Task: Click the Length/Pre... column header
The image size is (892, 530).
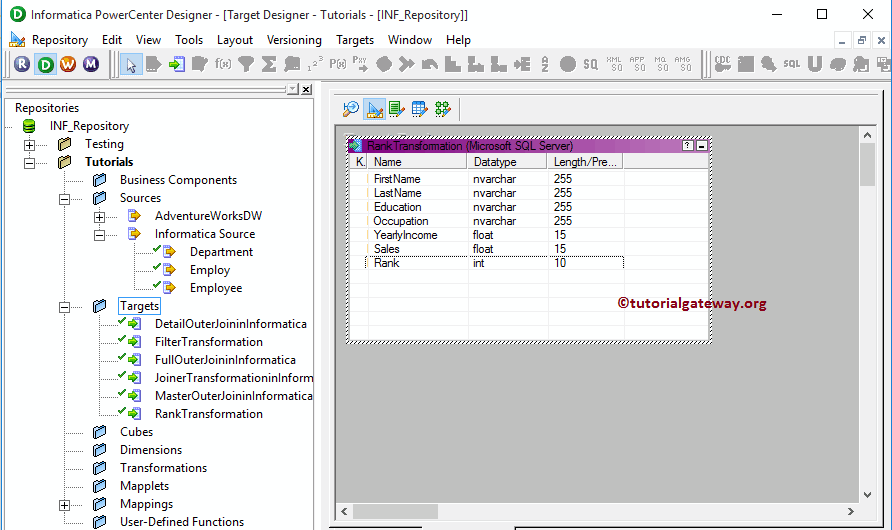Action: [585, 162]
